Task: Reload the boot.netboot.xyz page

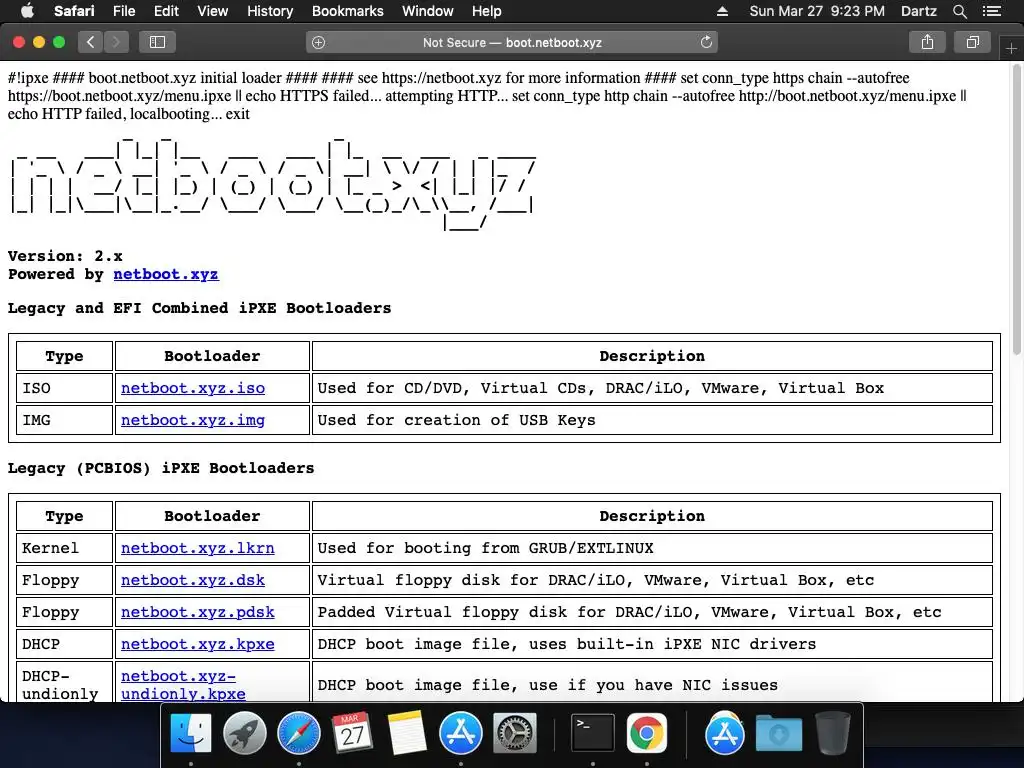Action: pyautogui.click(x=706, y=42)
